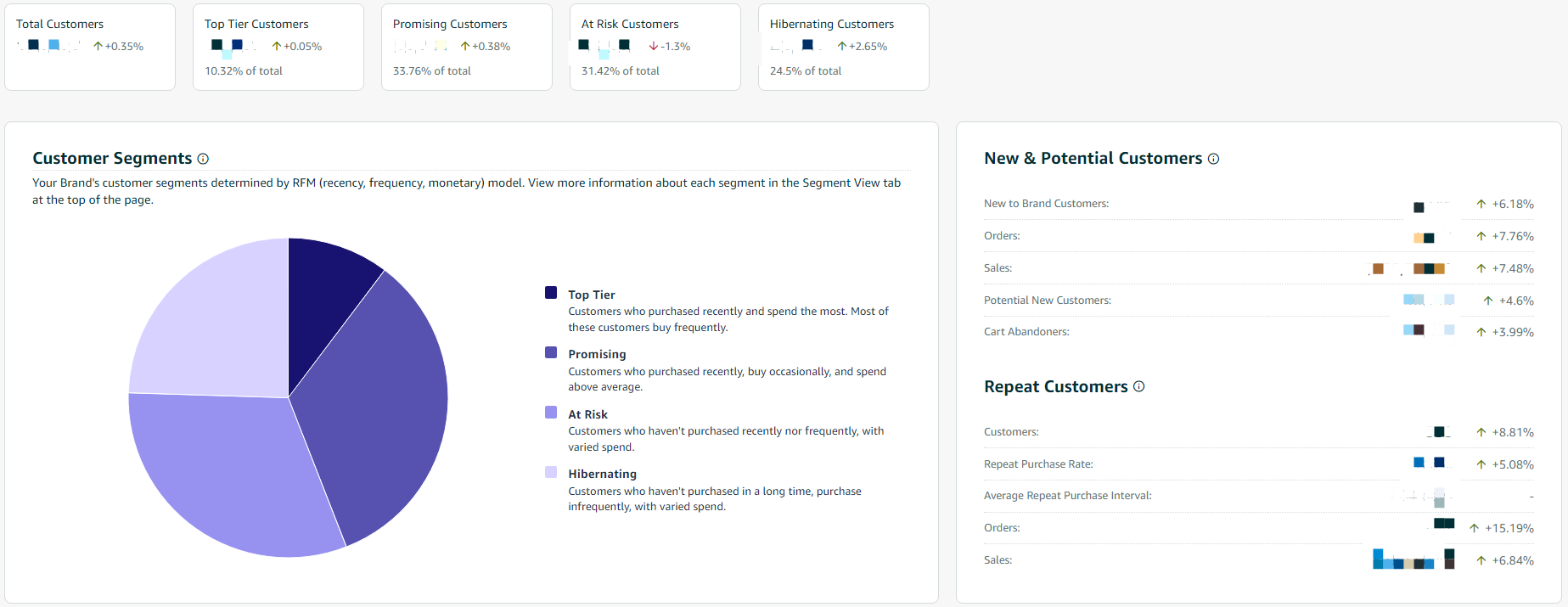
Task: Click the Repeat Purchase Rate row
Action: [x=1258, y=464]
